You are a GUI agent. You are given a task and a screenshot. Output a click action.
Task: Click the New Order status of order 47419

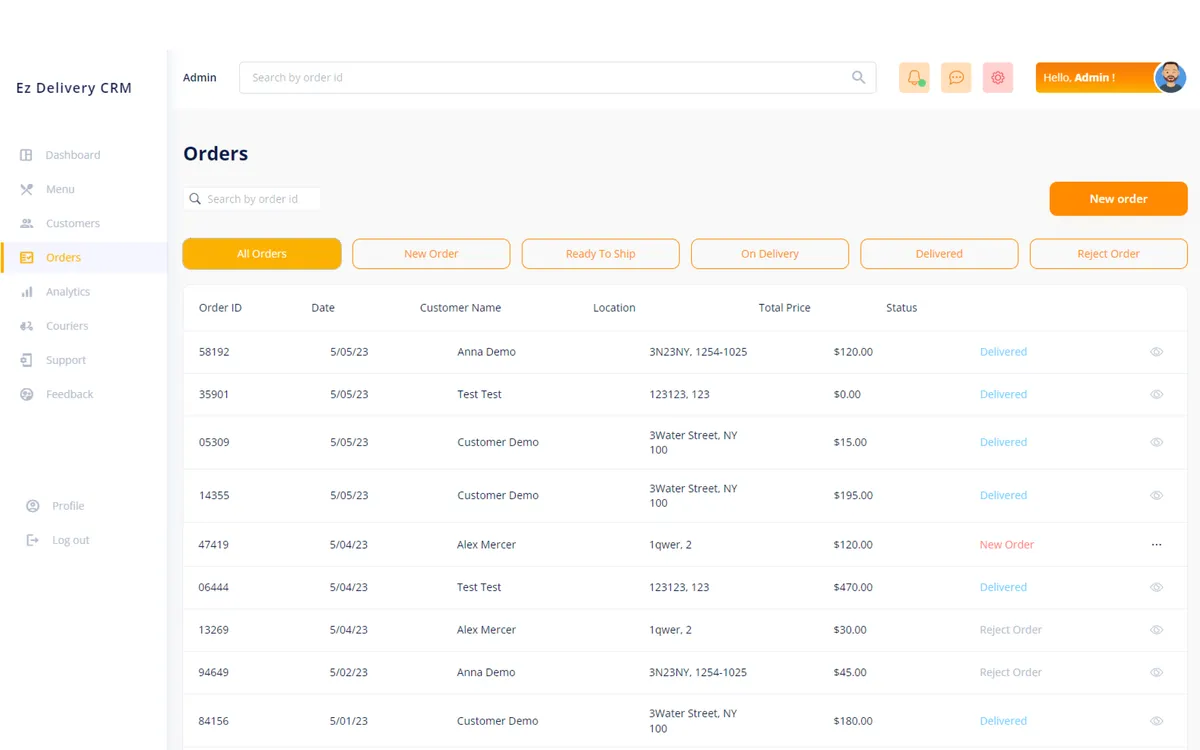[1007, 545]
